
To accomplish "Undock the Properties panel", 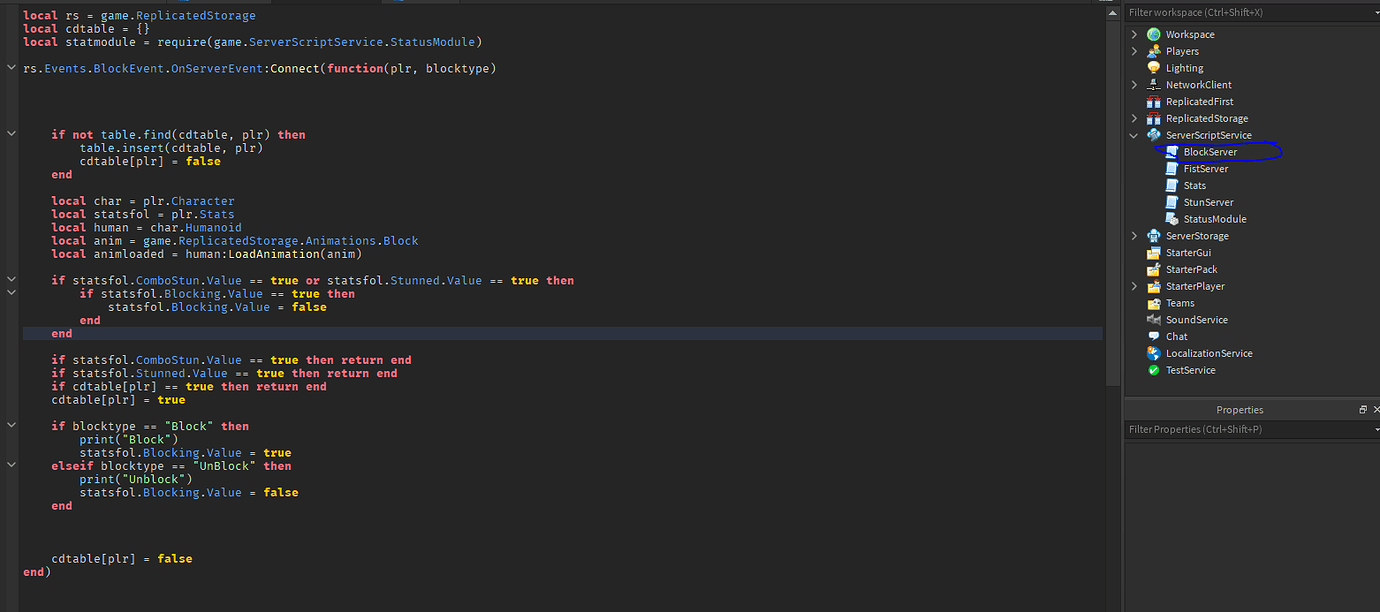I will pos(1362,408).
